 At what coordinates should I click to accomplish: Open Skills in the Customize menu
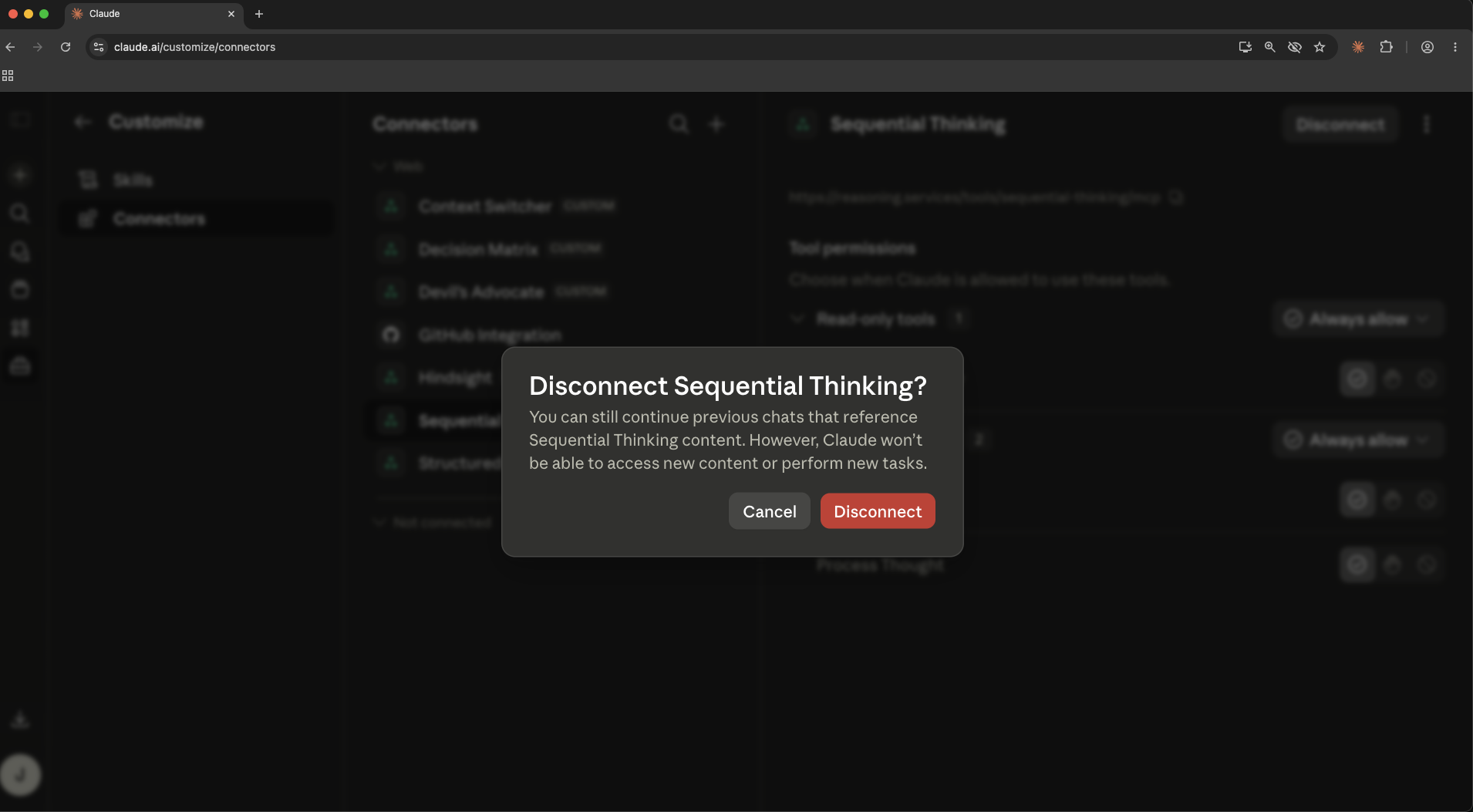point(197,180)
